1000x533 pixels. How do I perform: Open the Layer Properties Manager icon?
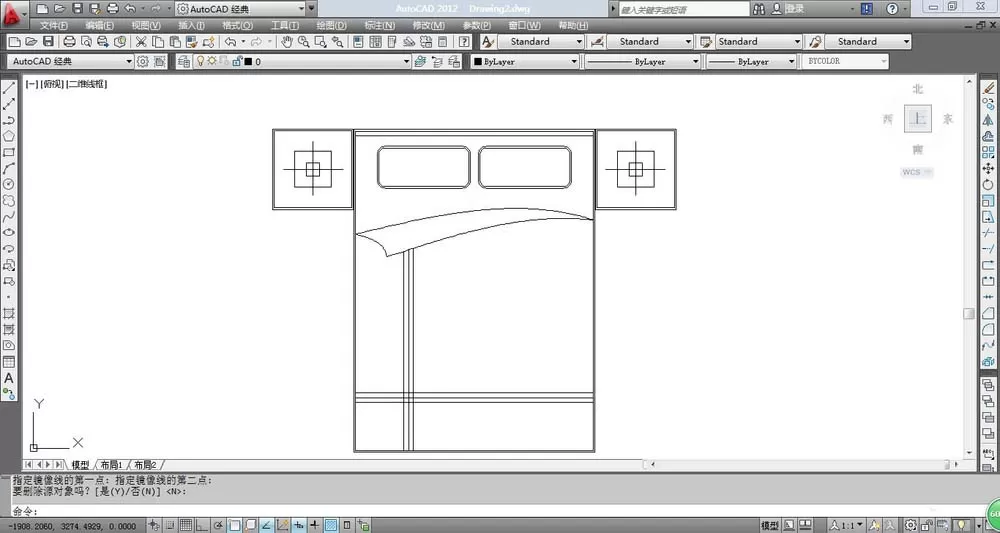[x=184, y=62]
